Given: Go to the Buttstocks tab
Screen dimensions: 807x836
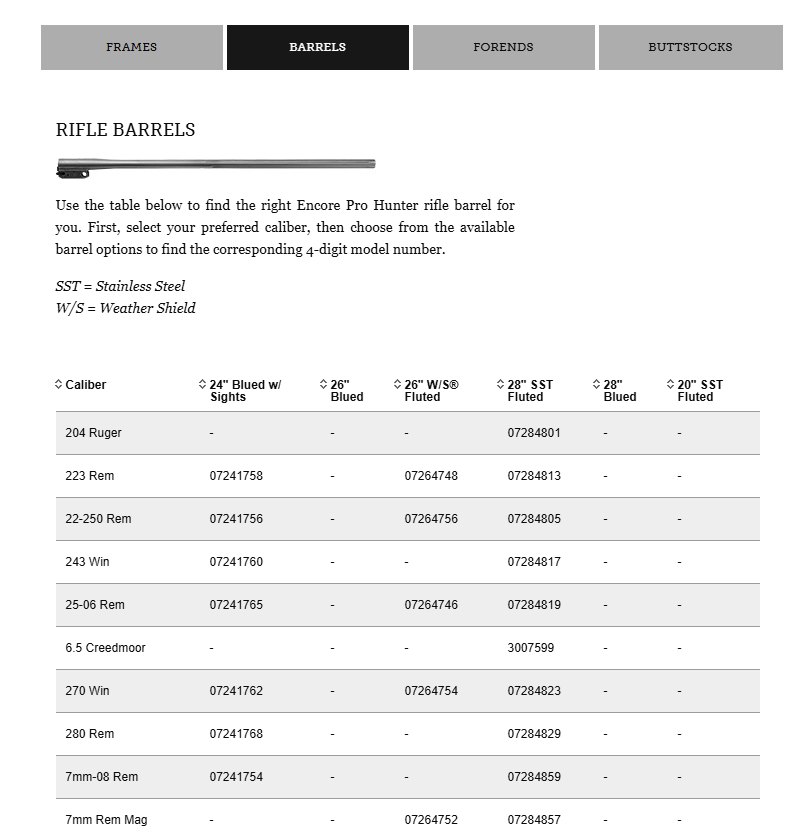Looking at the screenshot, I should (690, 47).
